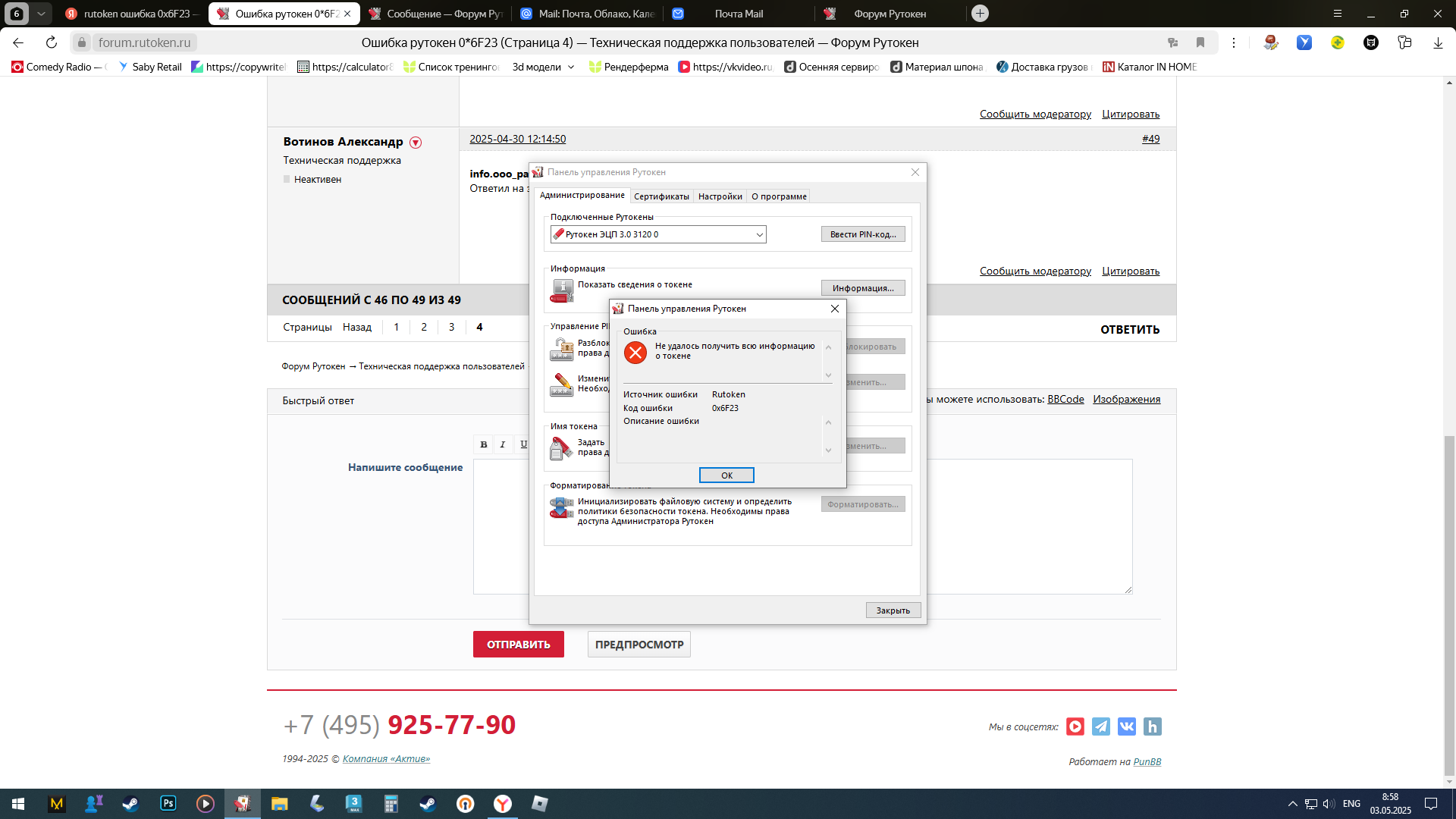Viewport: 1456px width, 819px height.
Task: Open the extensions puzzle icon
Action: coord(1404,42)
